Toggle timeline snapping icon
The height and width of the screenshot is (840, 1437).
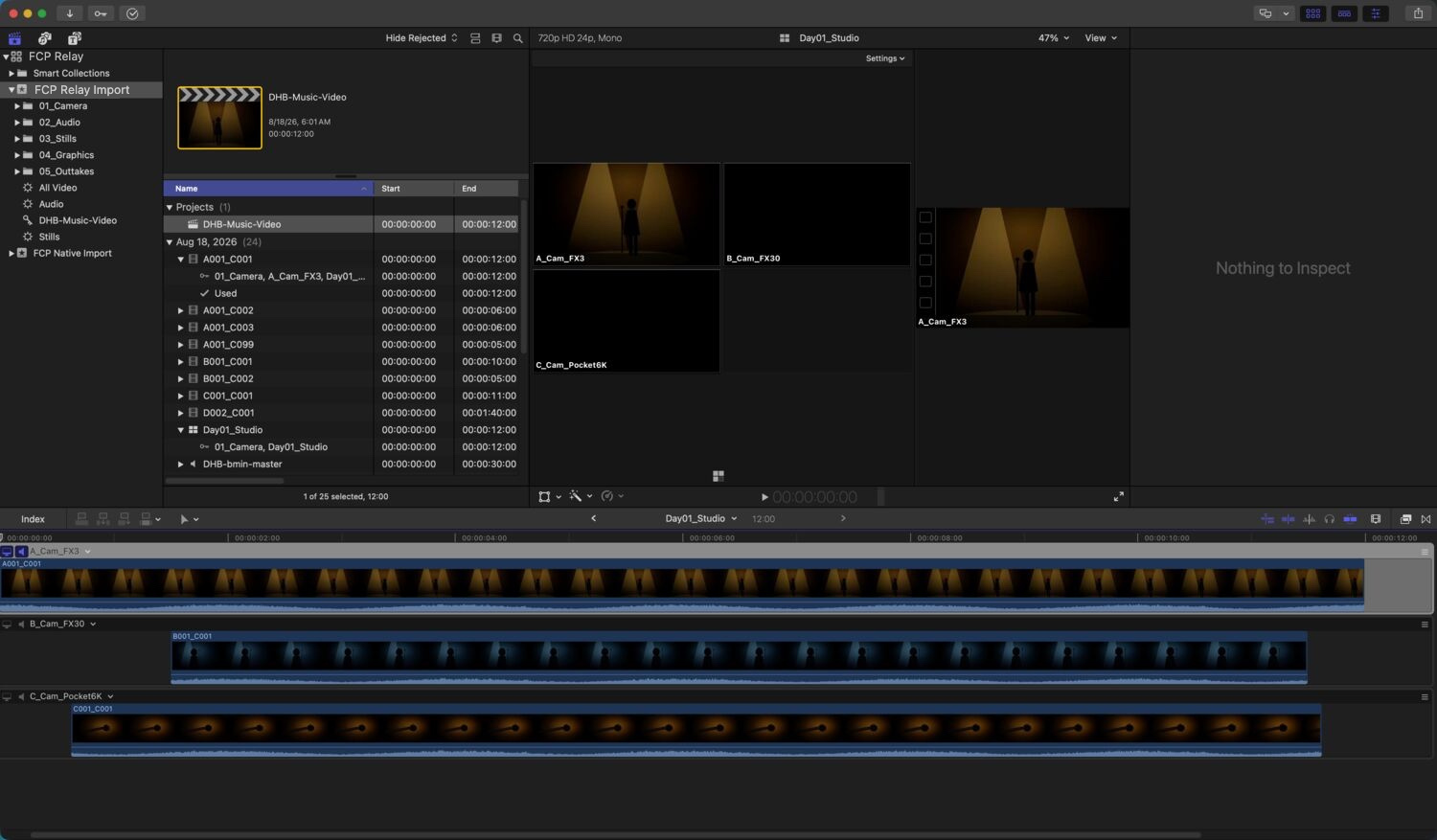coord(1350,519)
